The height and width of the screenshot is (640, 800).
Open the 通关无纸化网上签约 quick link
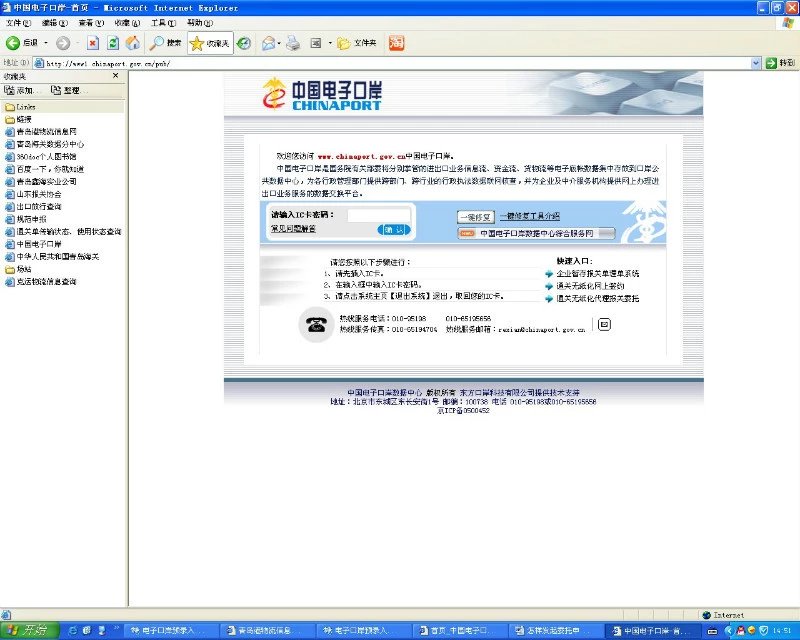point(590,286)
